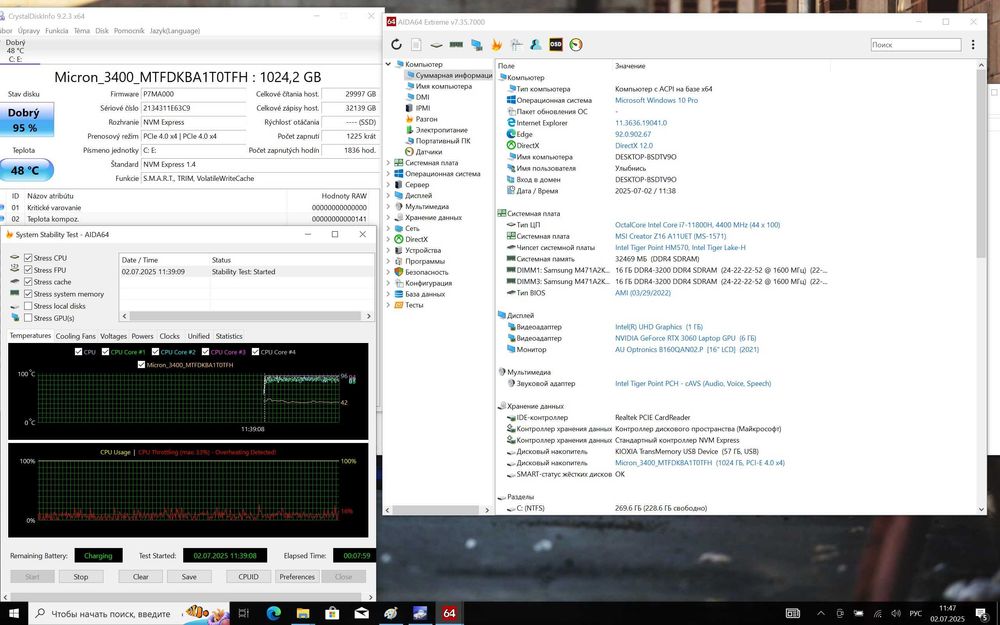The height and width of the screenshot is (625, 1000).
Task: Open Jazyk(Language) menu in CrystalDiskInfo
Action: pos(175,31)
